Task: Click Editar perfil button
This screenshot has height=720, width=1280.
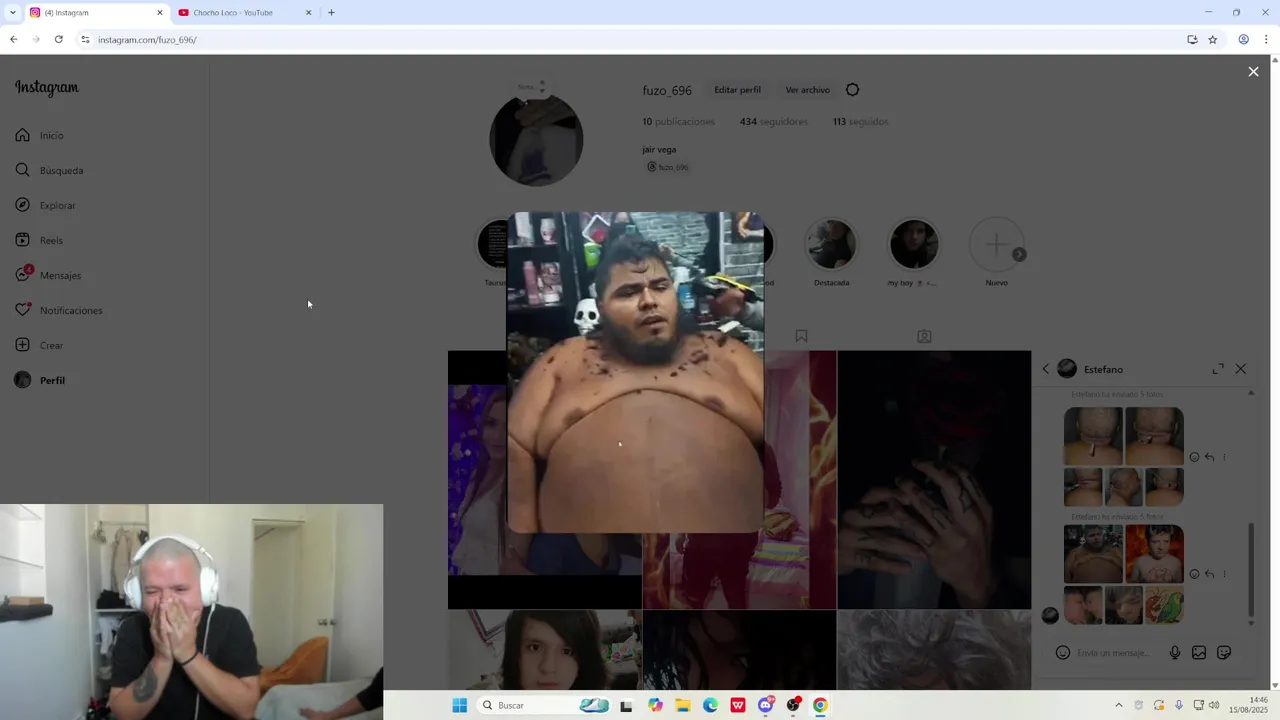Action: [737, 90]
